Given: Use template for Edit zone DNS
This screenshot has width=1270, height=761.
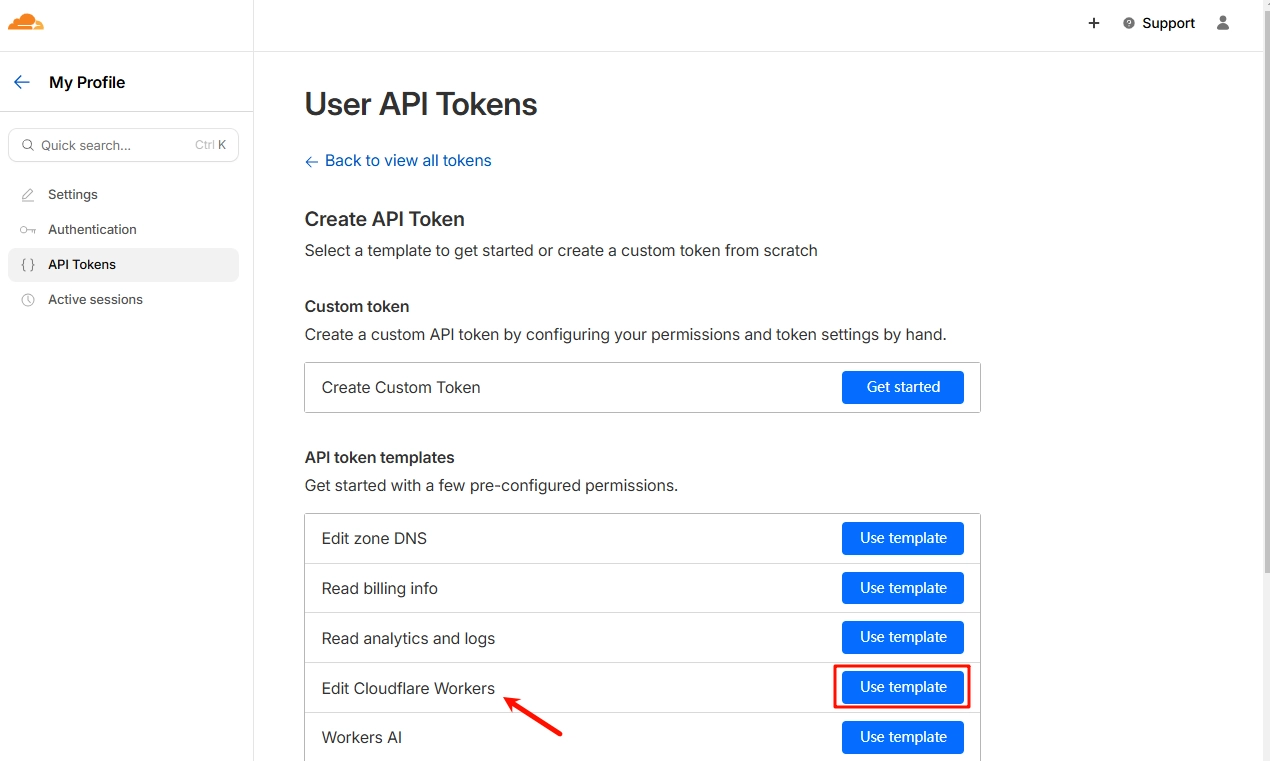Looking at the screenshot, I should [902, 538].
